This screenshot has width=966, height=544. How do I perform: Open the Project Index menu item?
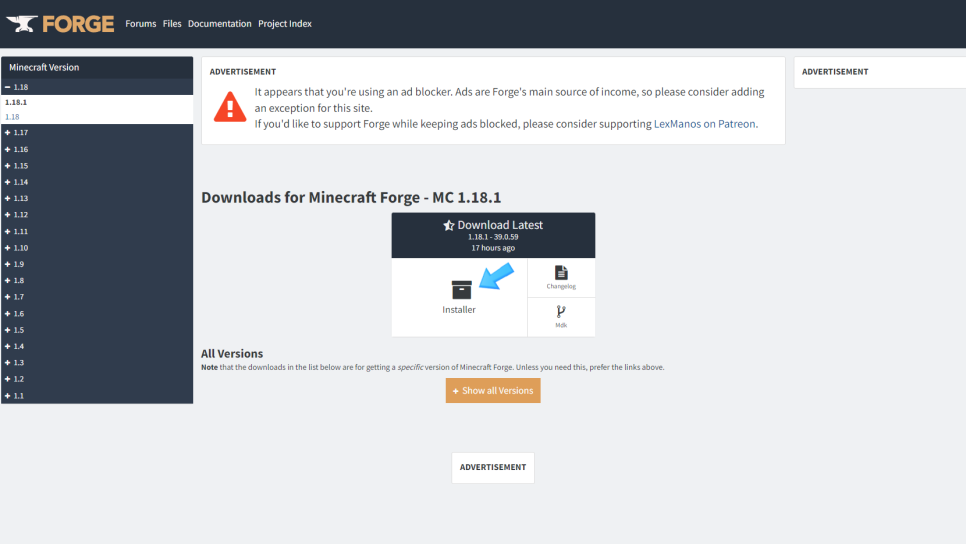click(285, 23)
